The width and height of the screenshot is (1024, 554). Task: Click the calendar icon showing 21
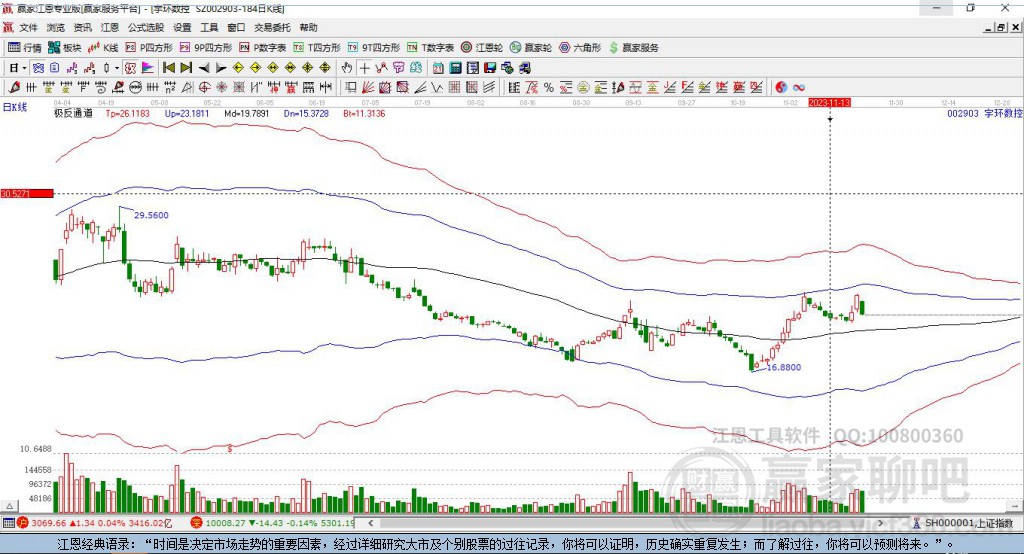coord(438,68)
